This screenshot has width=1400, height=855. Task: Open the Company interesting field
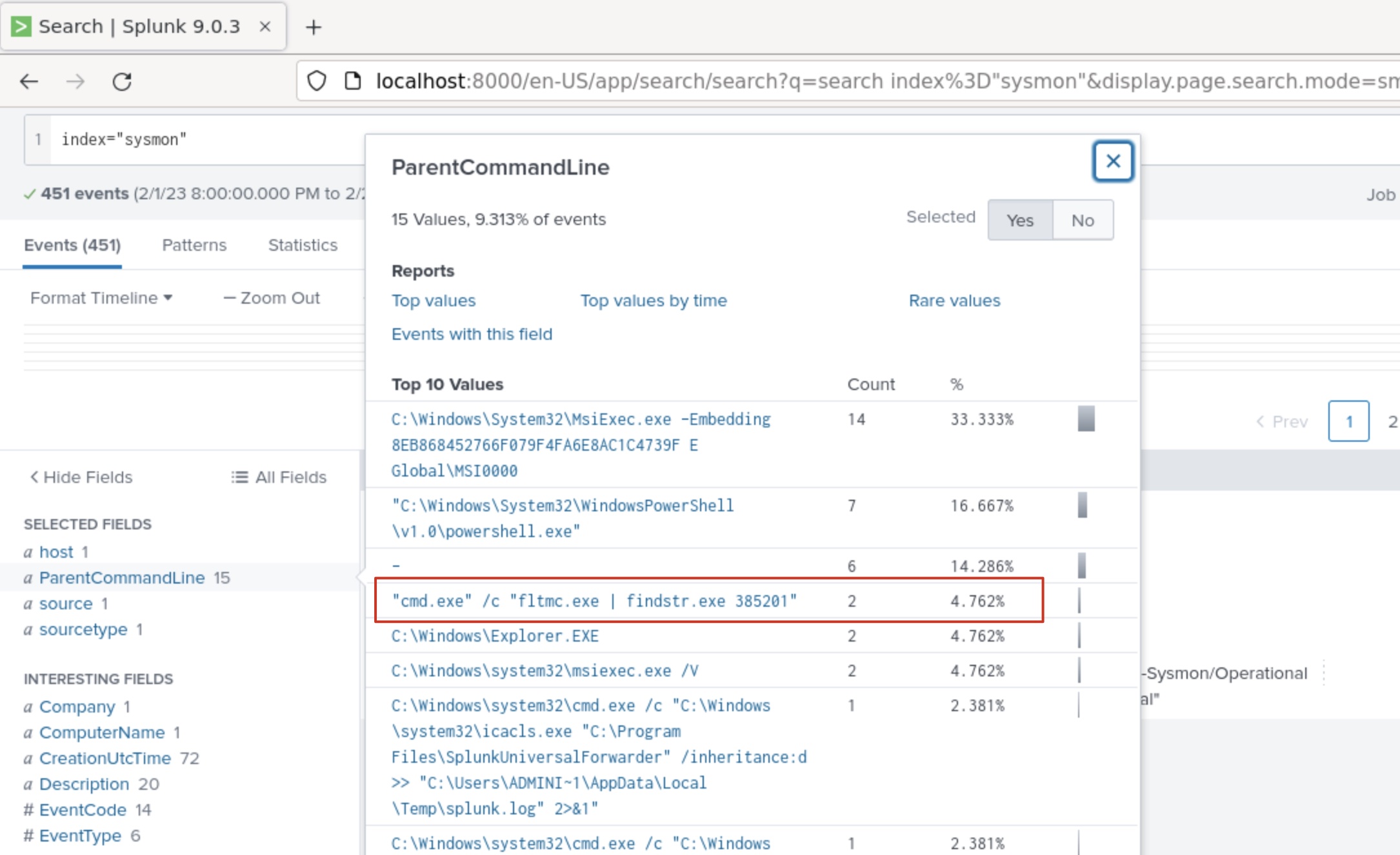click(x=77, y=707)
